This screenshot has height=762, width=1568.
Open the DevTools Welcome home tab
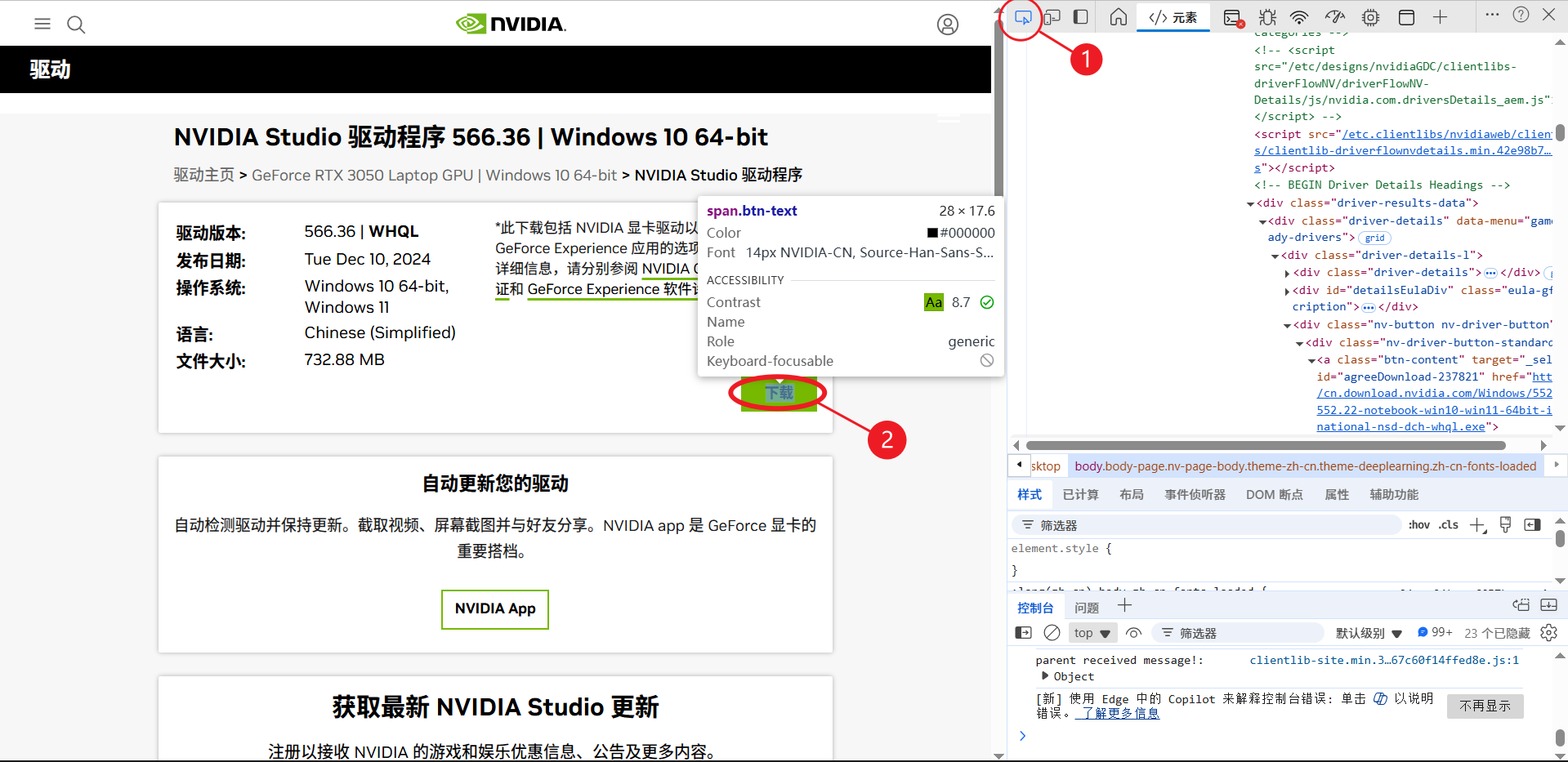click(x=1119, y=17)
